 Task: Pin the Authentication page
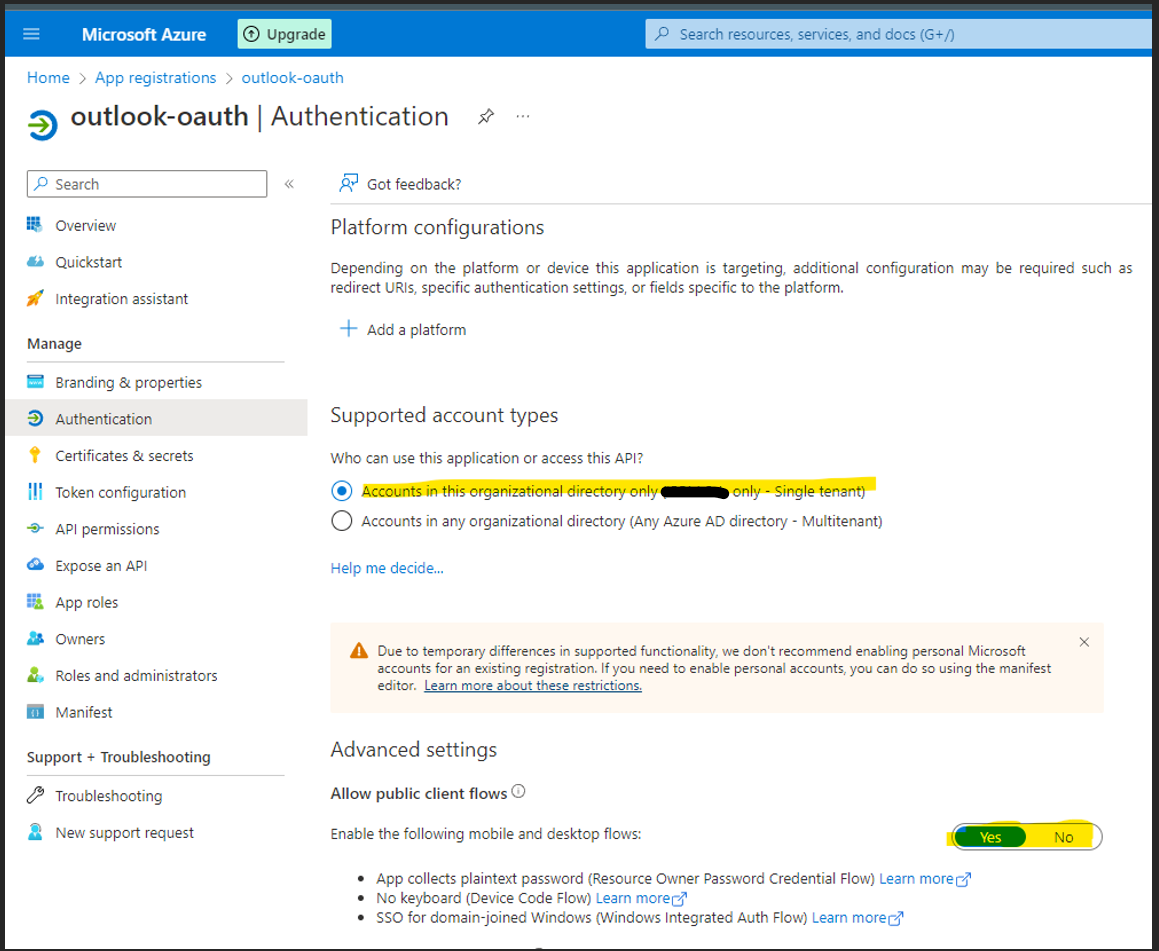[x=486, y=117]
